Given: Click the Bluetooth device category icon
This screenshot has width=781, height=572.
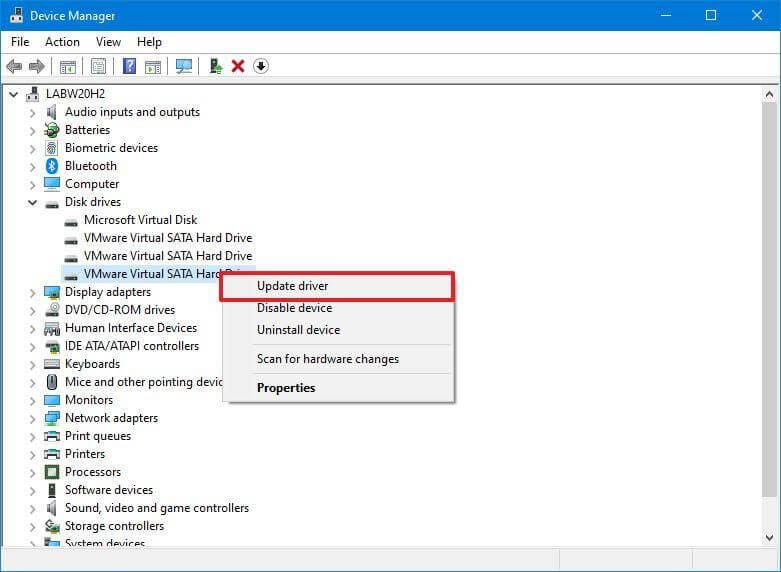Looking at the screenshot, I should (52, 166).
